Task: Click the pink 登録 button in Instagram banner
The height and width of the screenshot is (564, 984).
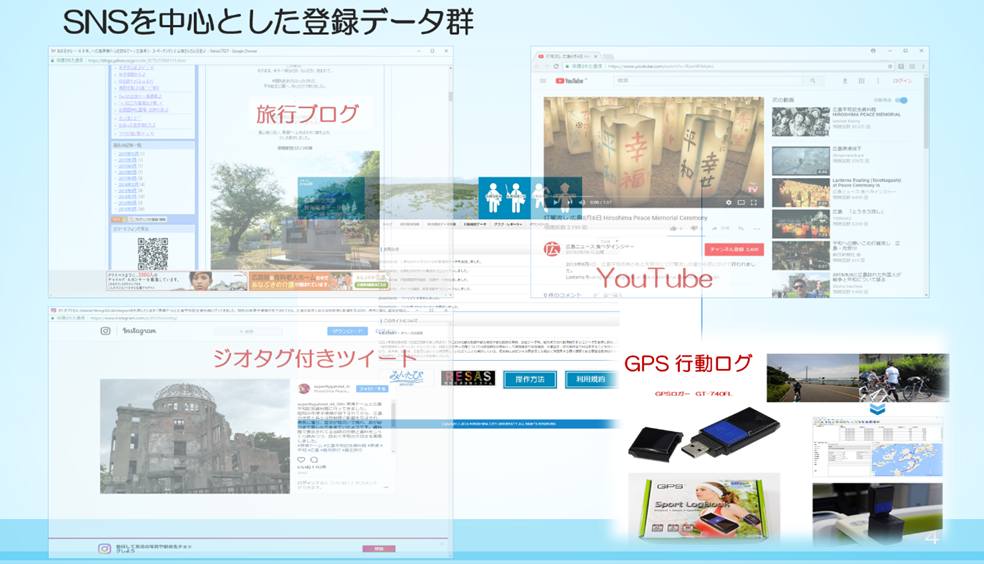Action: point(379,549)
